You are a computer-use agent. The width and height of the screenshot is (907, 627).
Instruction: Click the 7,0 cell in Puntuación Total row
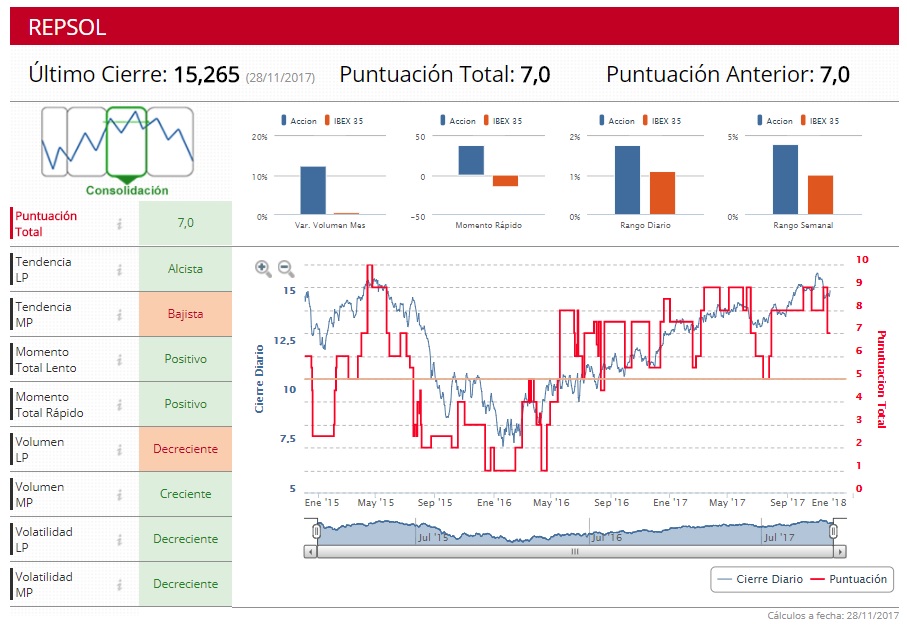pyautogui.click(x=185, y=223)
